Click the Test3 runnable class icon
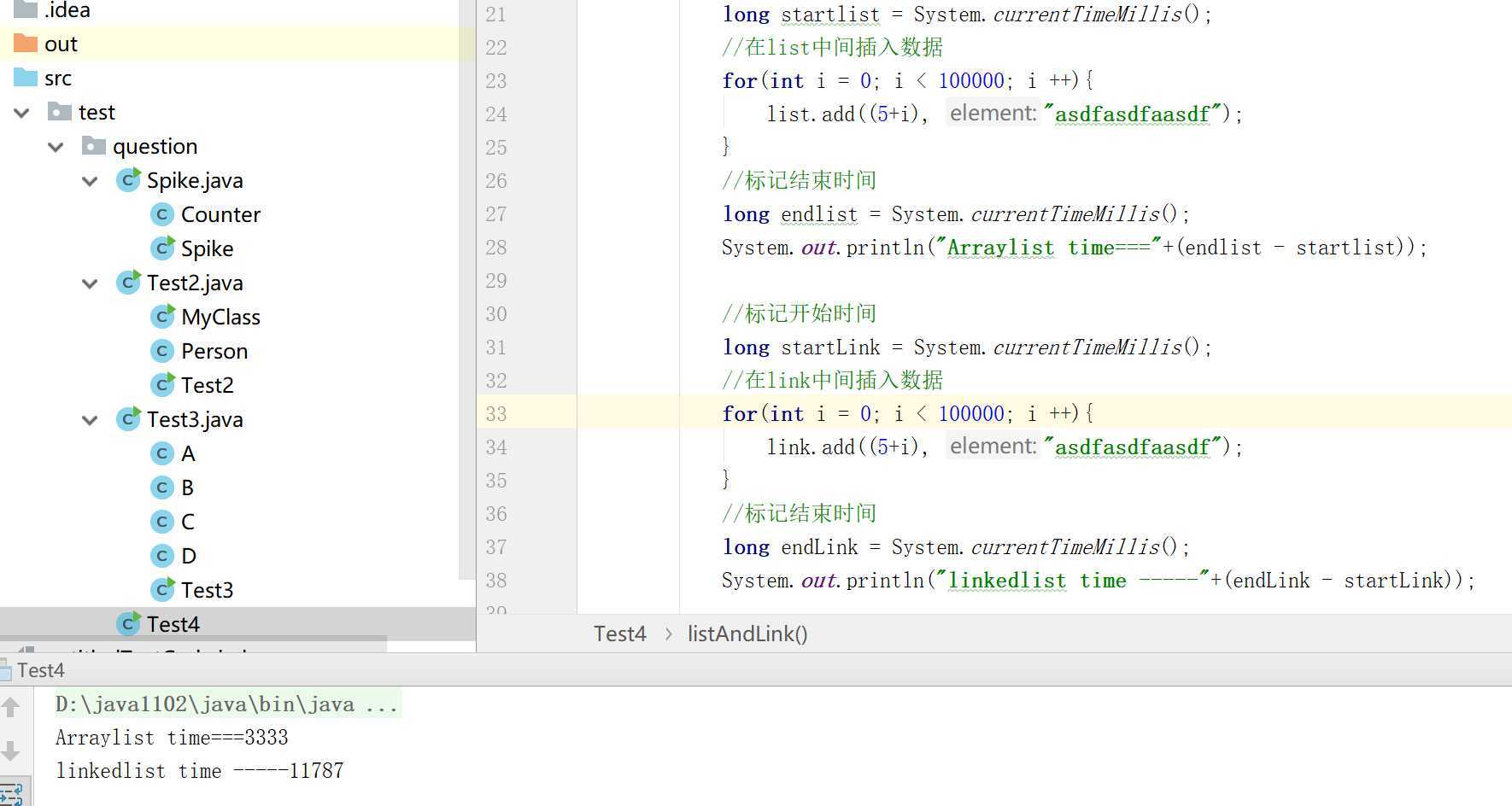This screenshot has height=806, width=1512. [x=162, y=590]
